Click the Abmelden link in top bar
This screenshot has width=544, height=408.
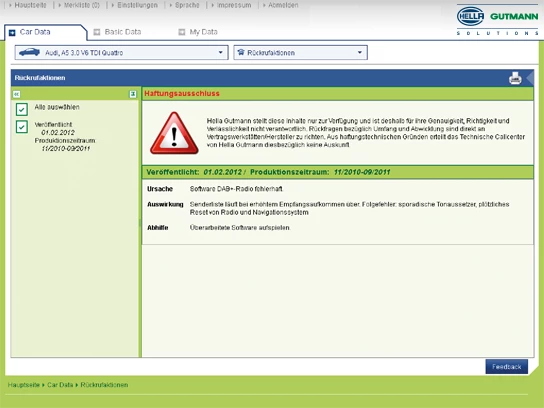click(x=283, y=5)
